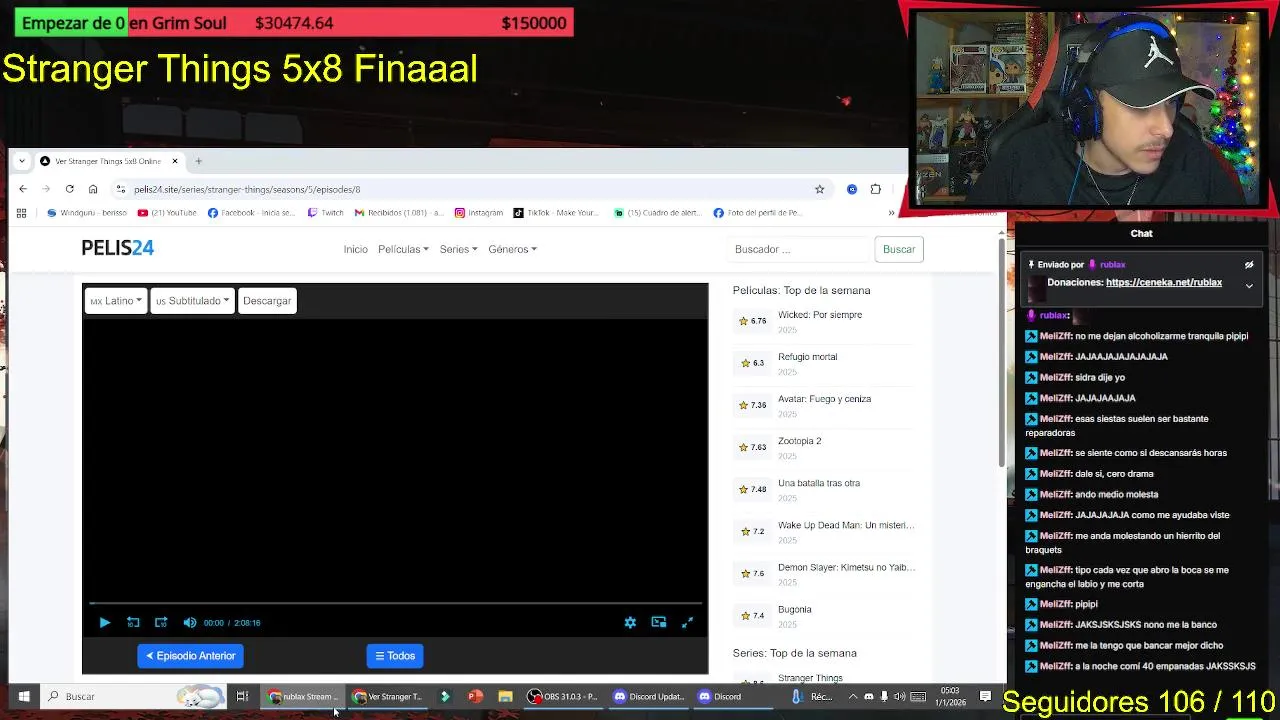The image size is (1280, 720).
Task: Toggle picture-in-picture mode in player
Action: [659, 622]
